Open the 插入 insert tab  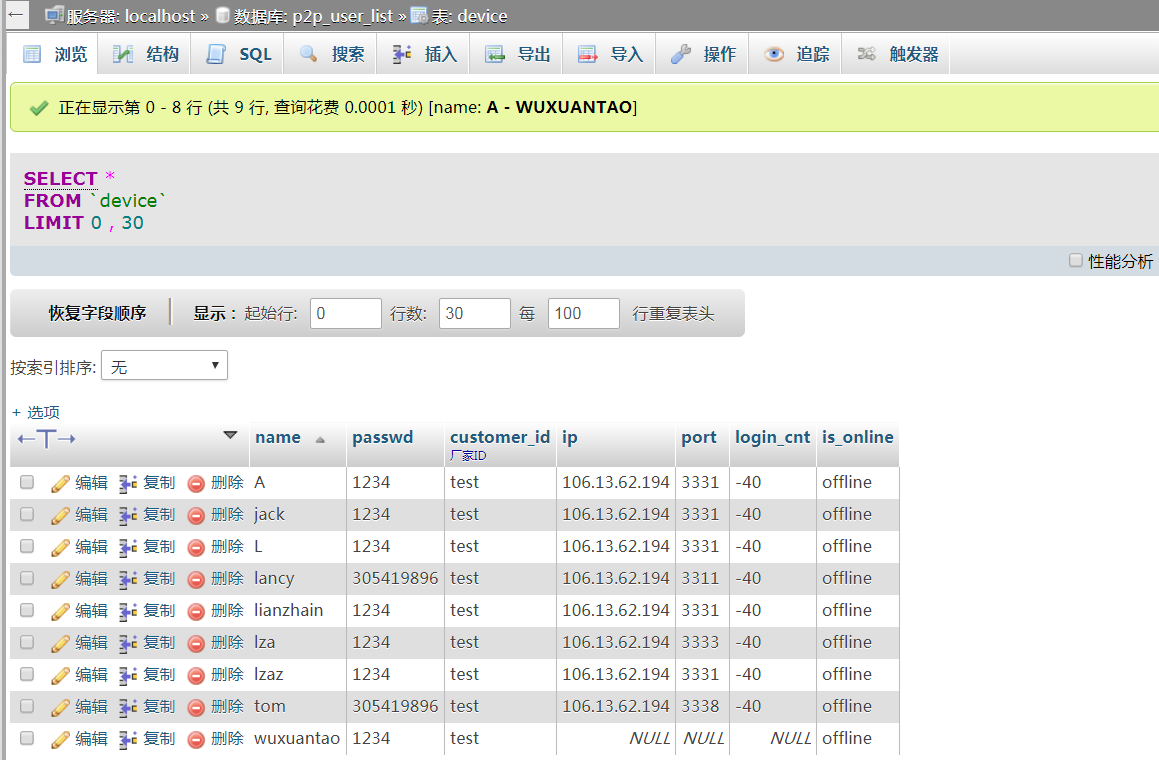pyautogui.click(x=425, y=54)
